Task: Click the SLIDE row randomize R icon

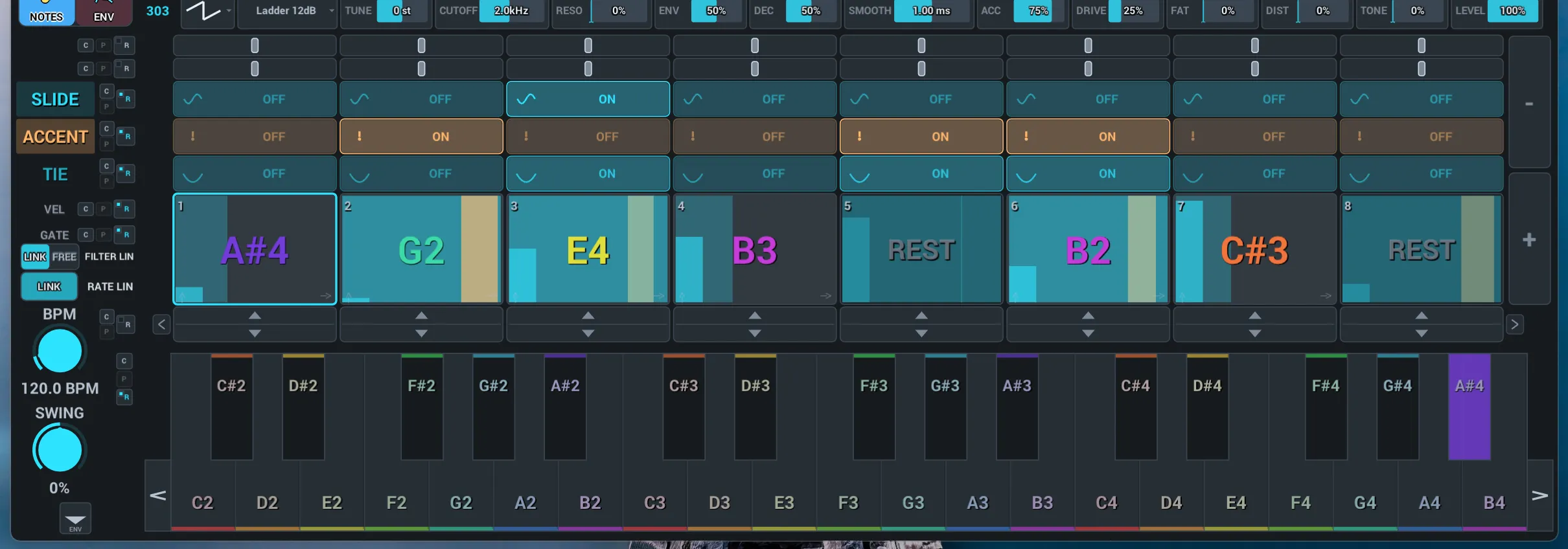Action: coord(126,99)
